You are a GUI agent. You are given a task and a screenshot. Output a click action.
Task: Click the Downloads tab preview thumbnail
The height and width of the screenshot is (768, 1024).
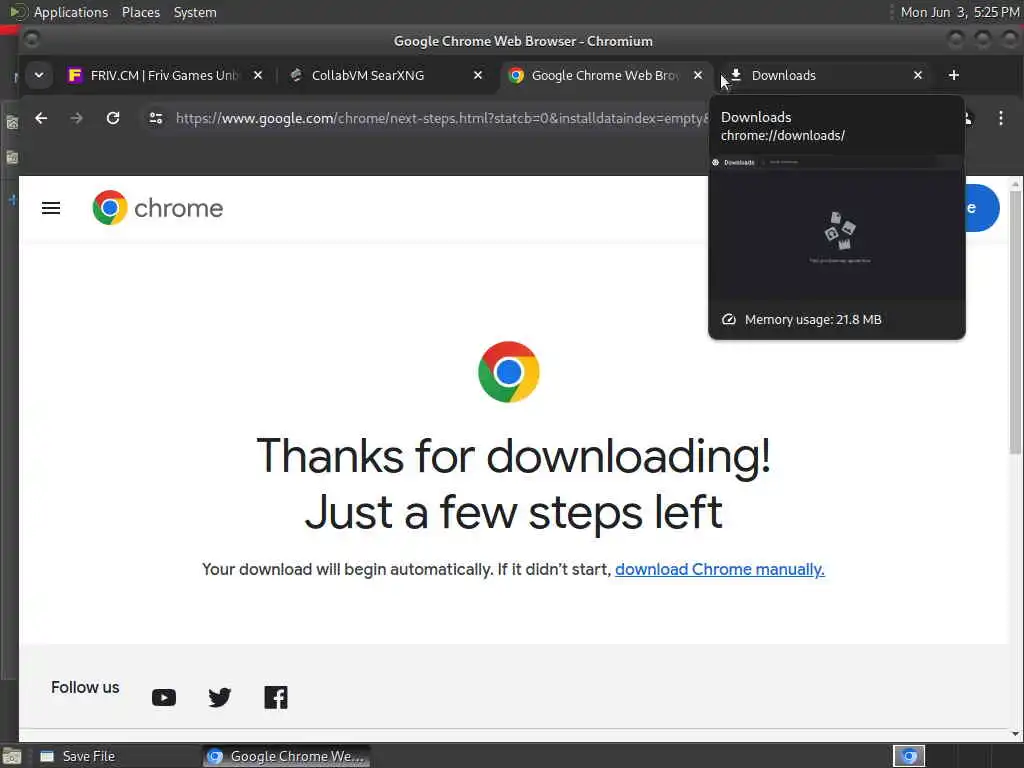pos(837,227)
